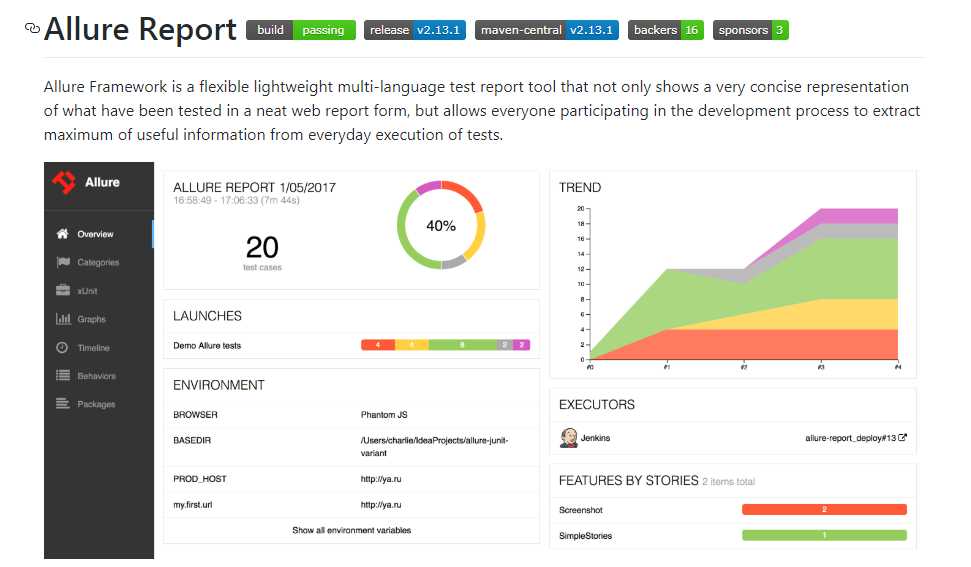Click the Categories flag icon
Screen dimensions: 971x567
(x=63, y=262)
